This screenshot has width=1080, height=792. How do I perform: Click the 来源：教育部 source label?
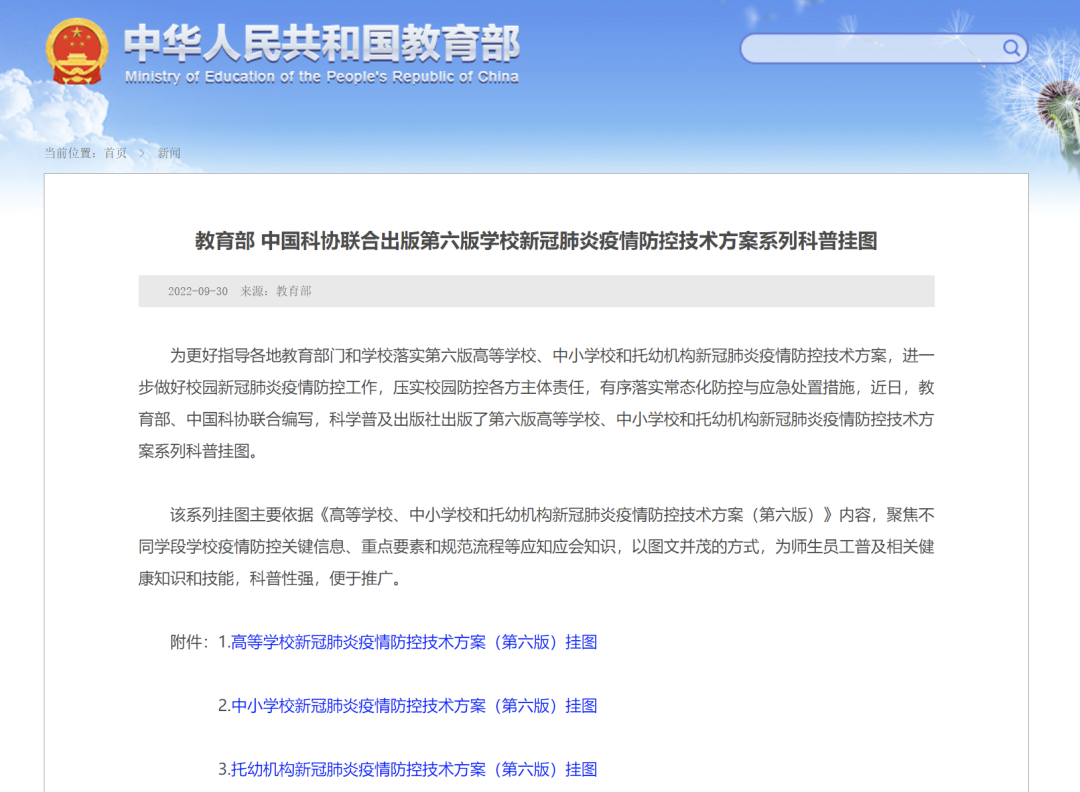276,291
